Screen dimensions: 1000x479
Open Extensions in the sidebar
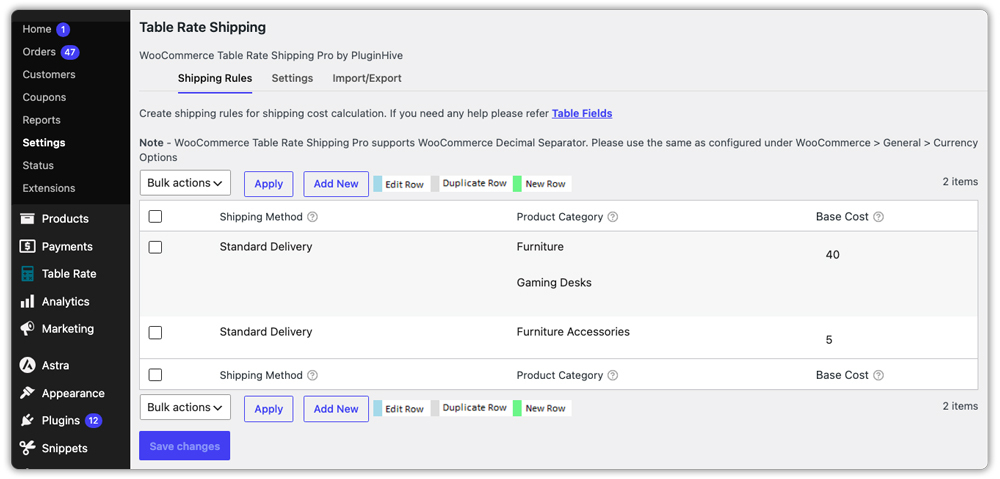(49, 188)
